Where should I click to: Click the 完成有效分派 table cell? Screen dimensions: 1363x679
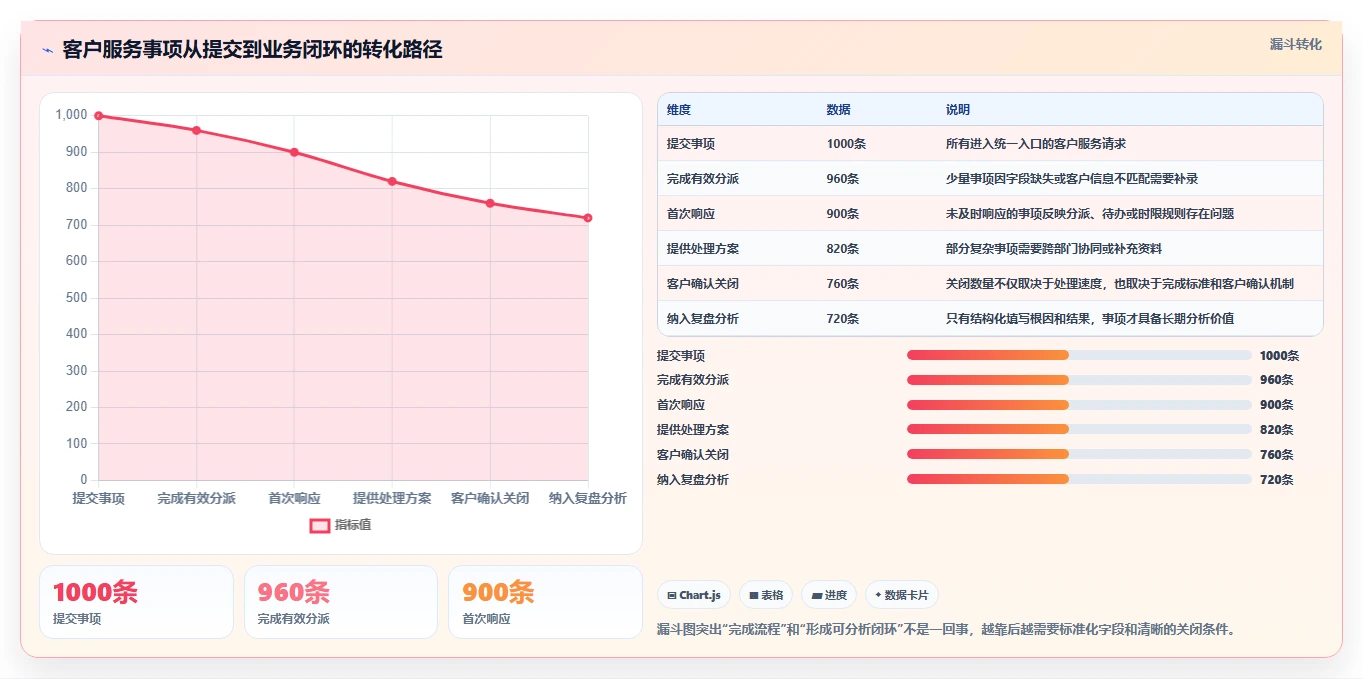coord(703,179)
